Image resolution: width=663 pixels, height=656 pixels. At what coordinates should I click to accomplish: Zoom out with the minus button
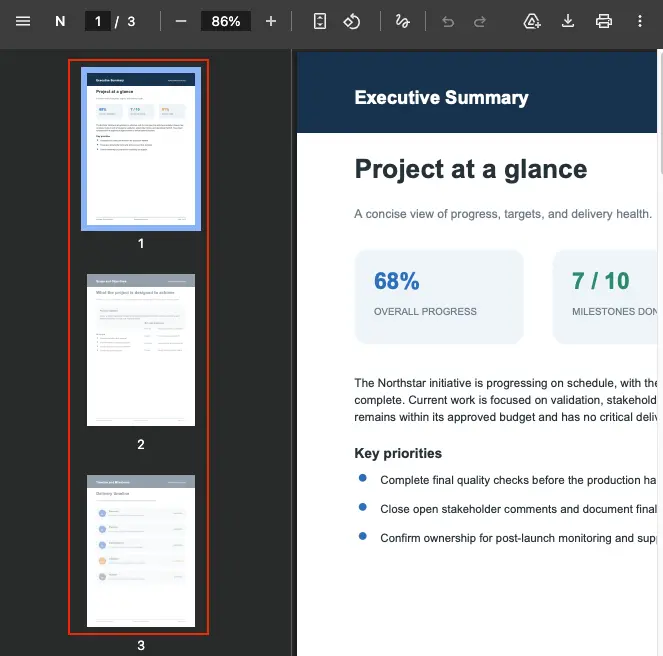point(181,21)
